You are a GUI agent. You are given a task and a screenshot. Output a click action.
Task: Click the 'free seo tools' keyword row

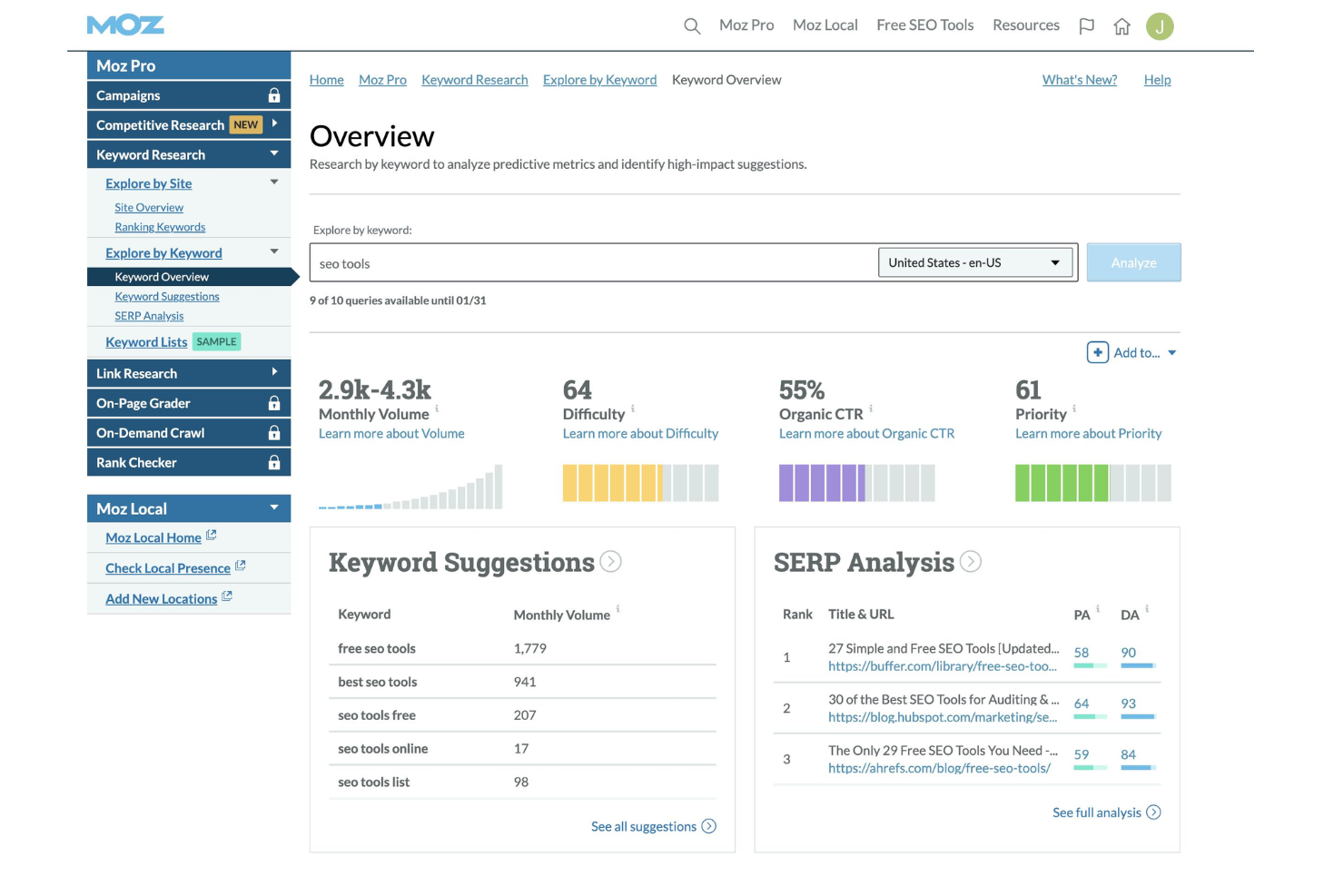pos(522,648)
